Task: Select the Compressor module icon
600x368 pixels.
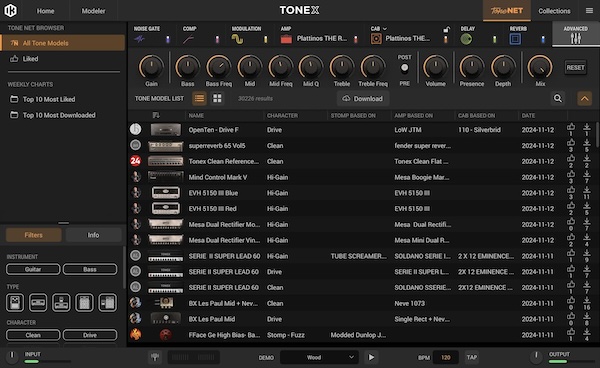Action: pos(188,39)
